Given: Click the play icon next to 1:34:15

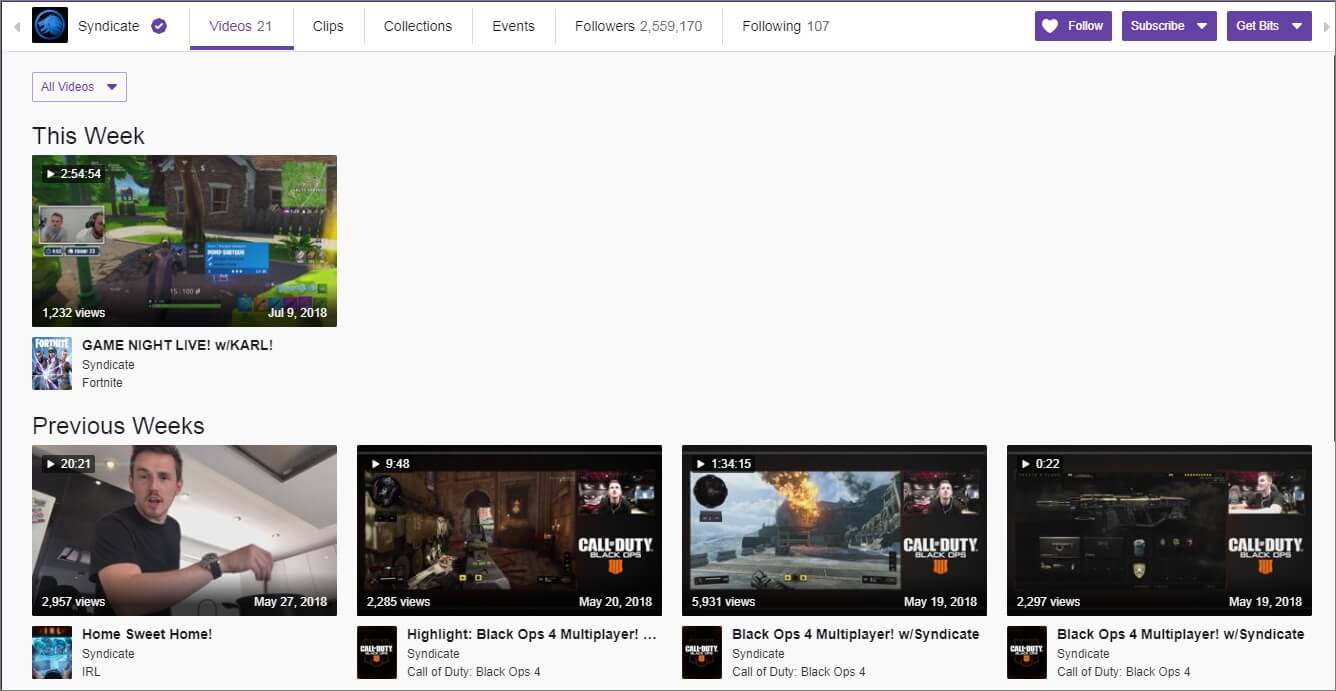Looking at the screenshot, I should point(700,464).
